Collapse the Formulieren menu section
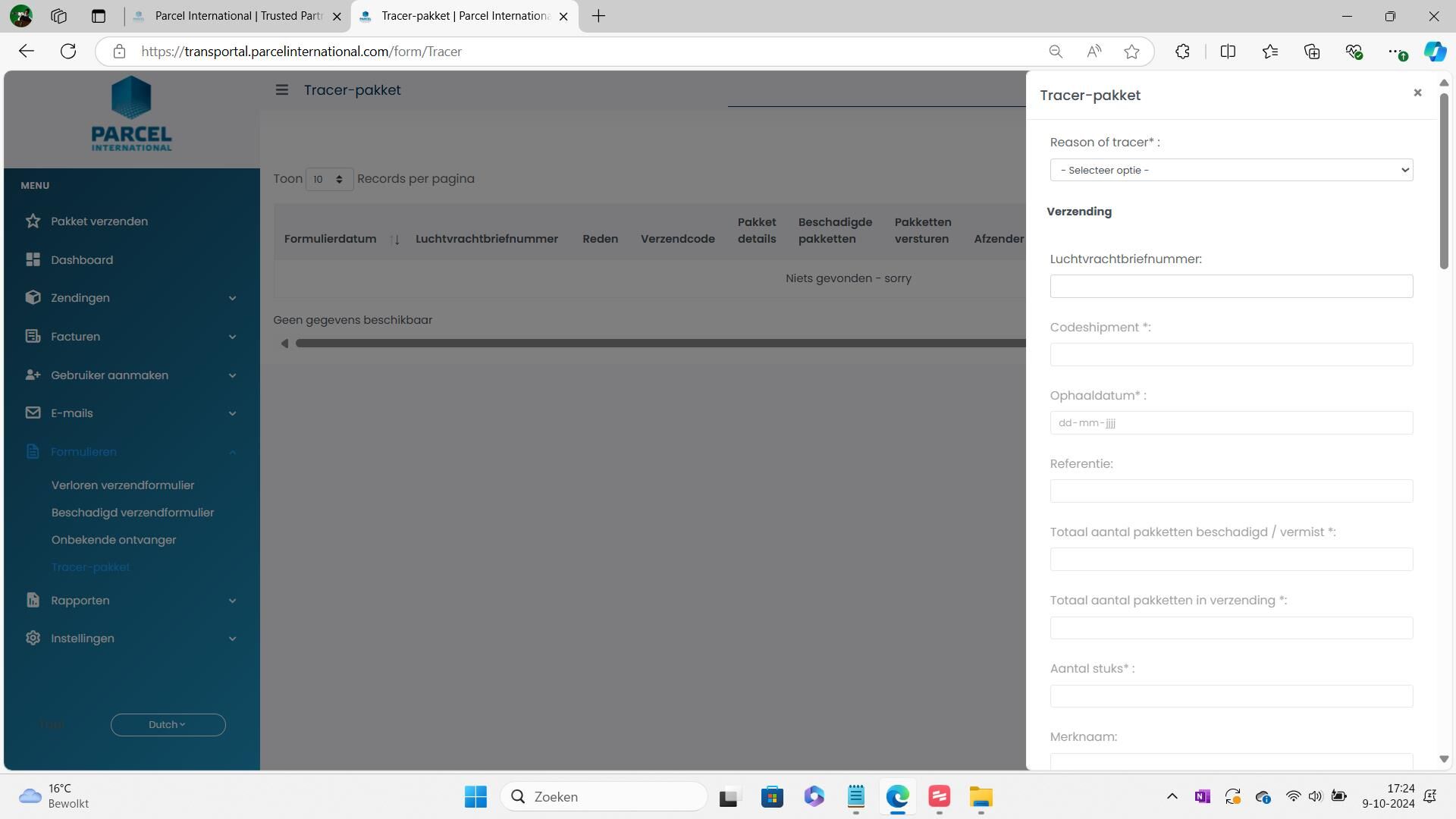The width and height of the screenshot is (1456, 819). (x=232, y=453)
